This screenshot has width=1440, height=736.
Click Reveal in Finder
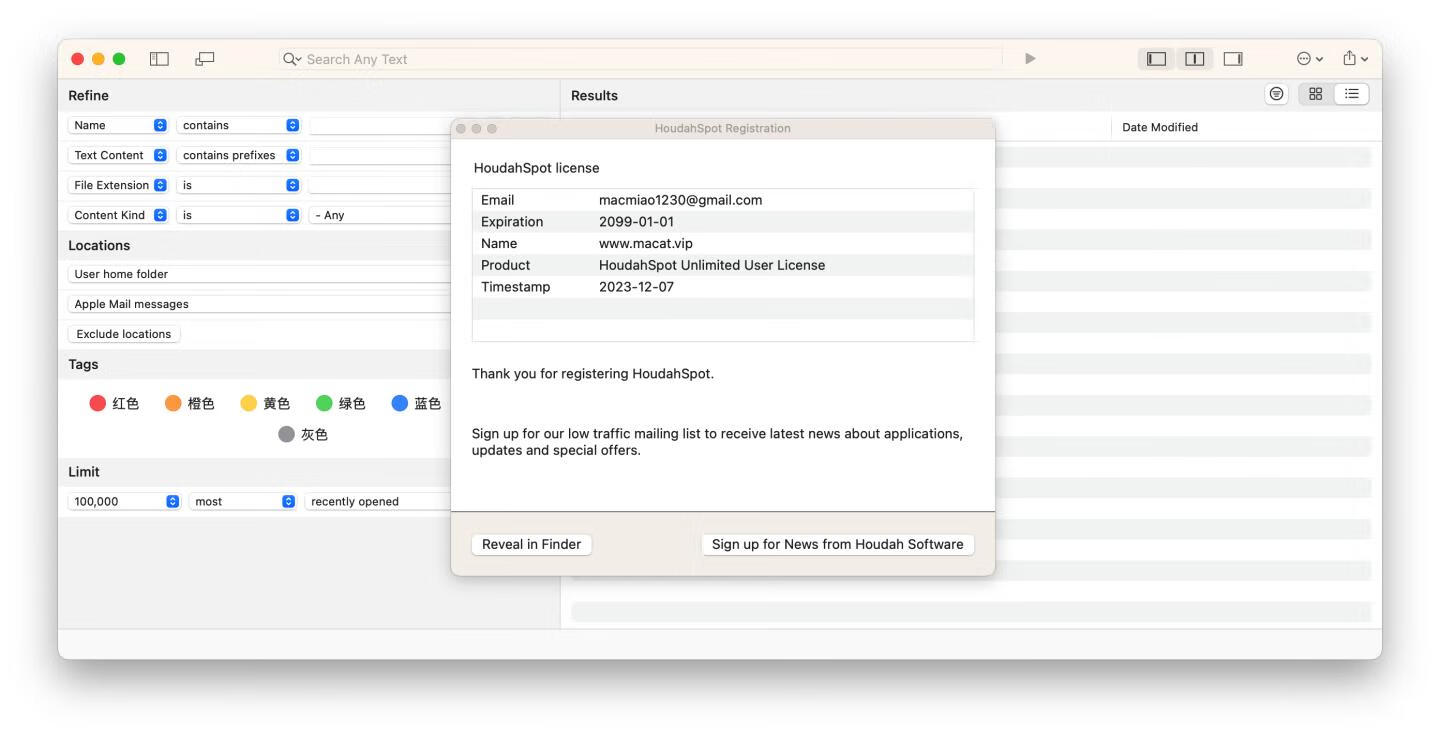coord(531,544)
